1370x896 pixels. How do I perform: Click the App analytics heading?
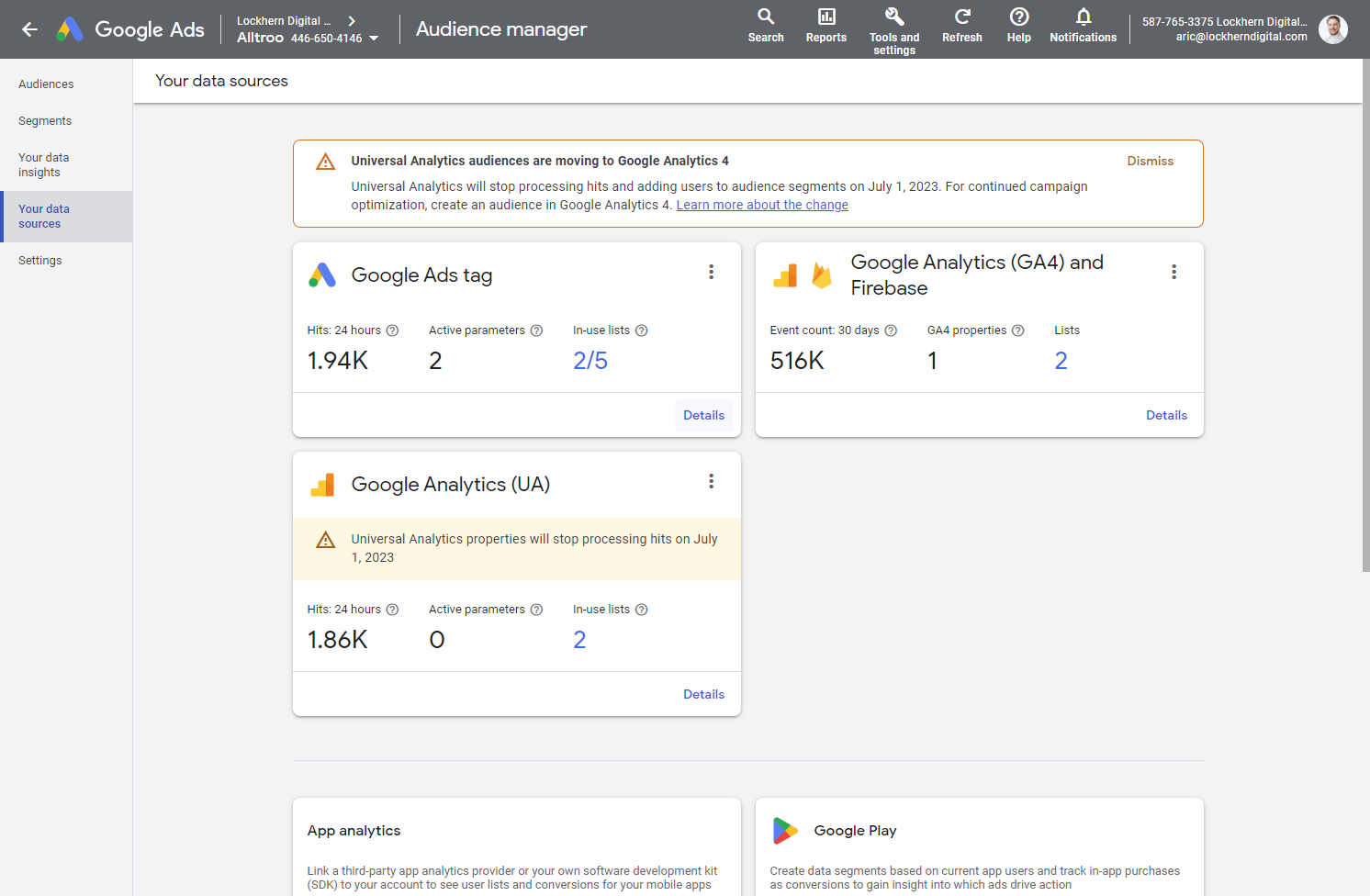pyautogui.click(x=354, y=831)
